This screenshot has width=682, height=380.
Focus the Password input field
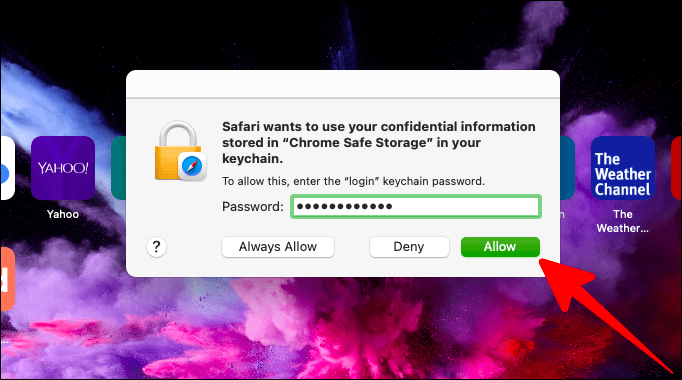point(416,207)
